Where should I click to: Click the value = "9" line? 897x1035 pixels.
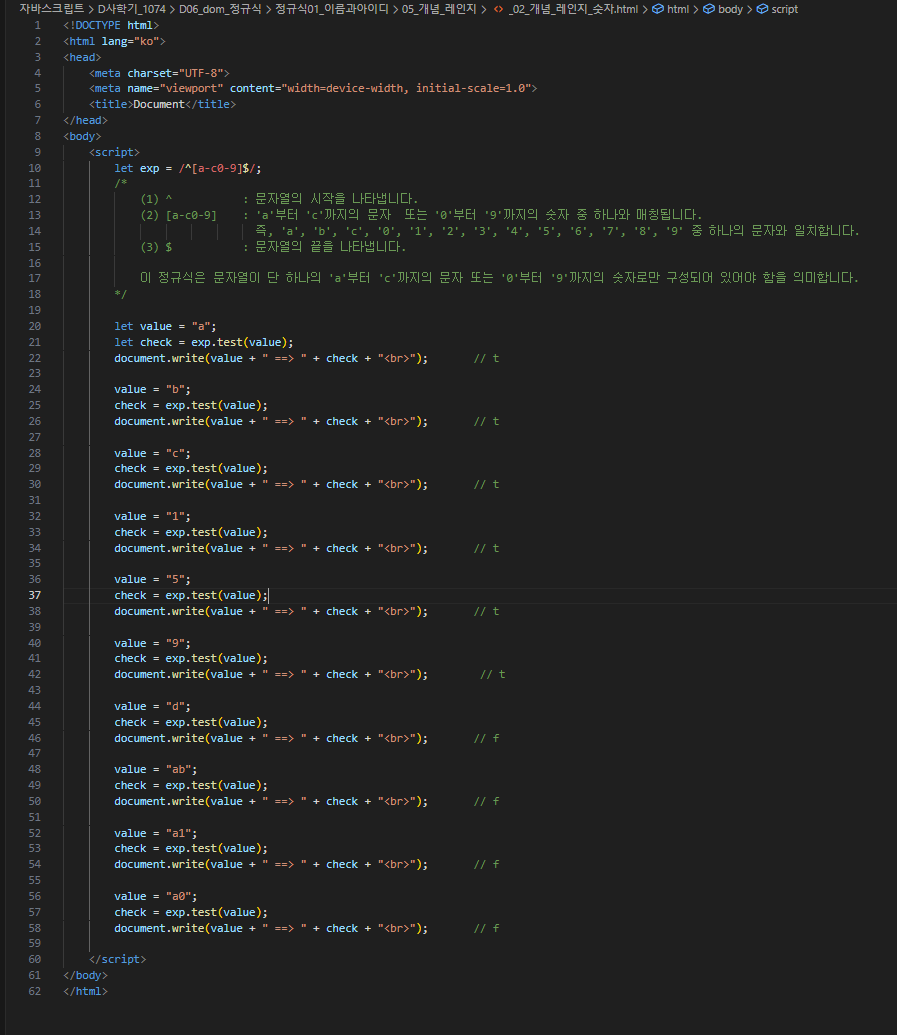(x=152, y=643)
